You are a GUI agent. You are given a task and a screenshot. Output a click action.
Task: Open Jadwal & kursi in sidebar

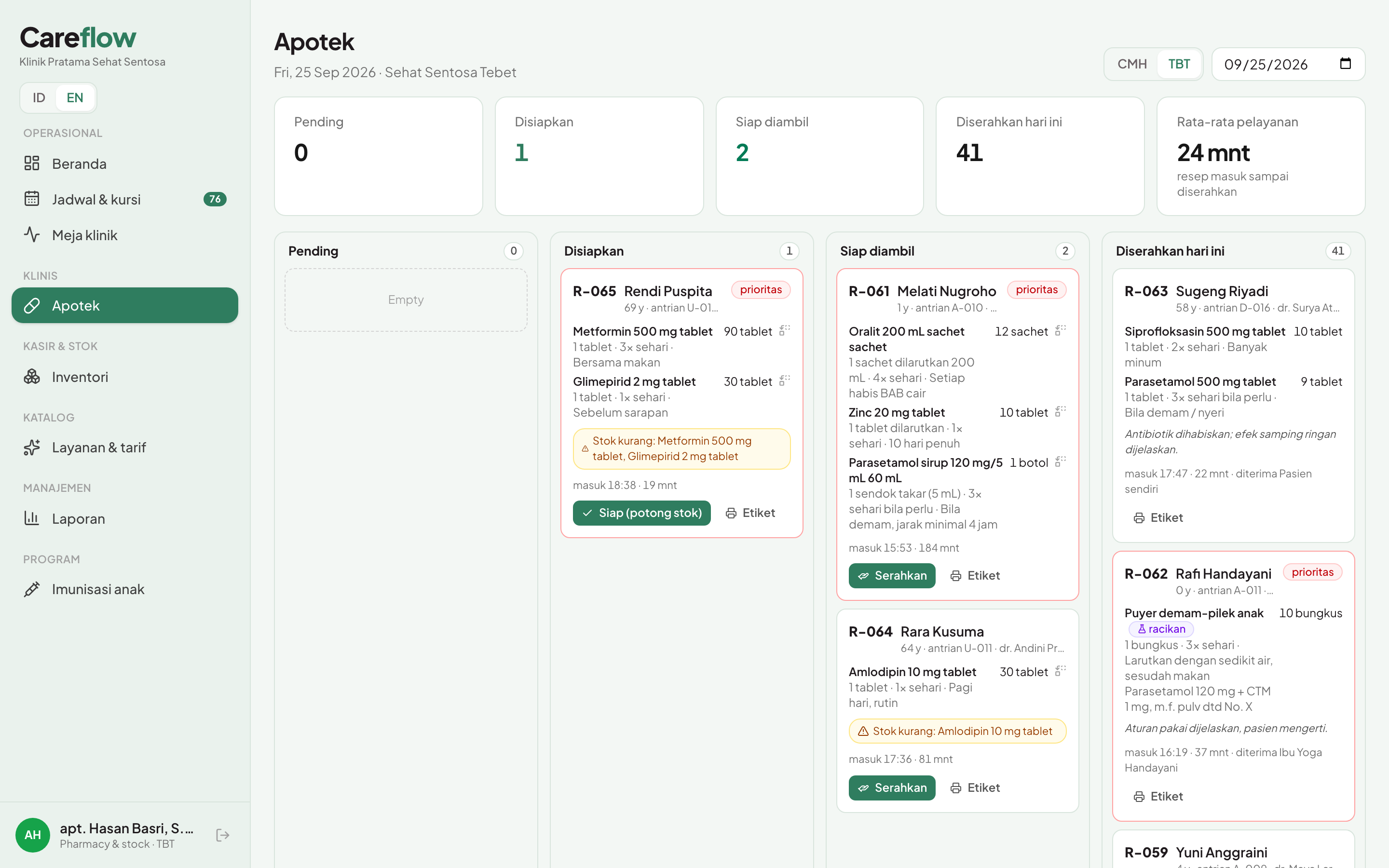pos(124,199)
